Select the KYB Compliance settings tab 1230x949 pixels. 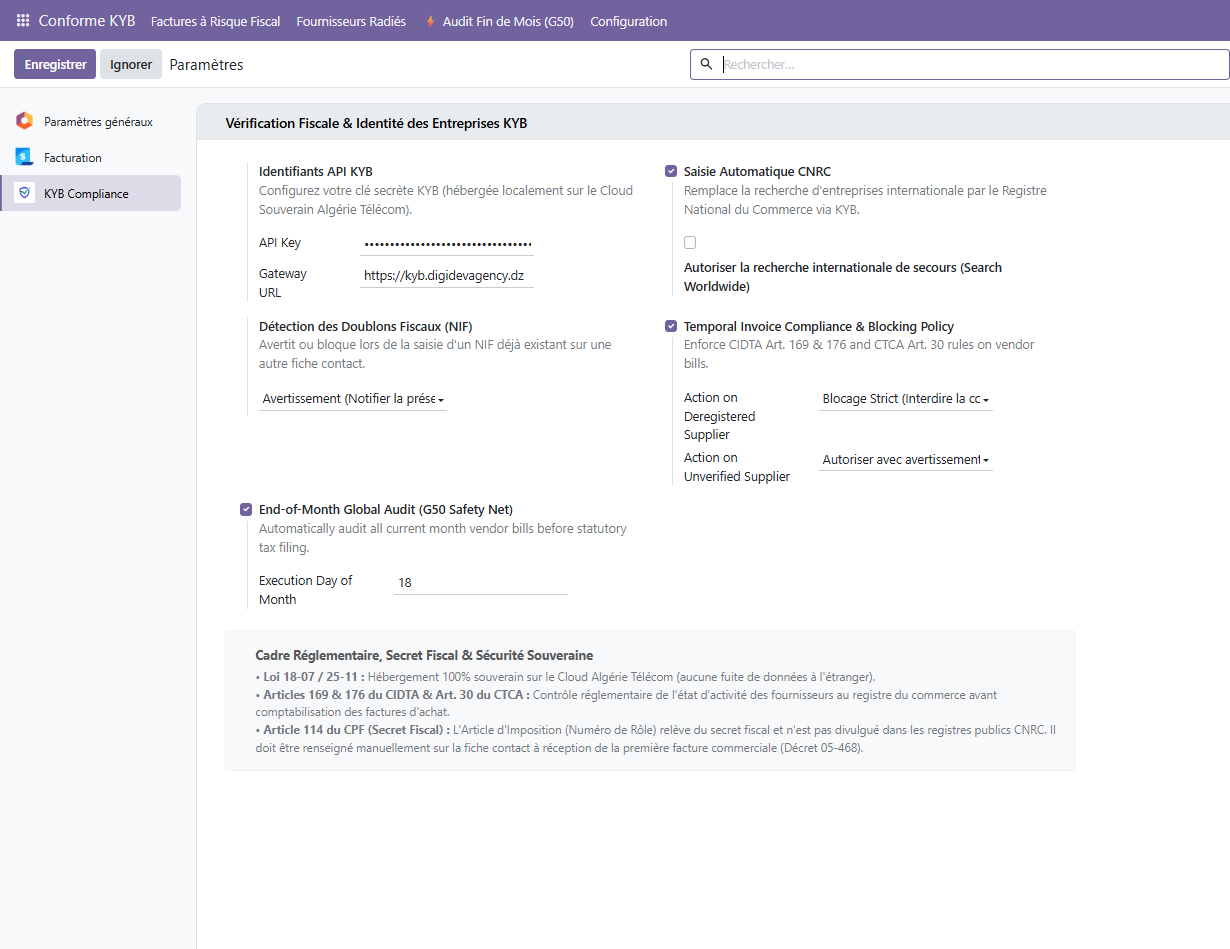pos(90,193)
